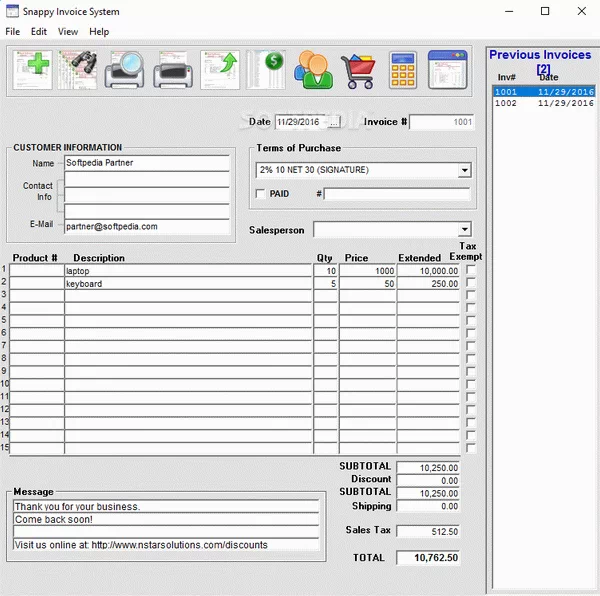Open print preview magnifier icon

tap(128, 70)
